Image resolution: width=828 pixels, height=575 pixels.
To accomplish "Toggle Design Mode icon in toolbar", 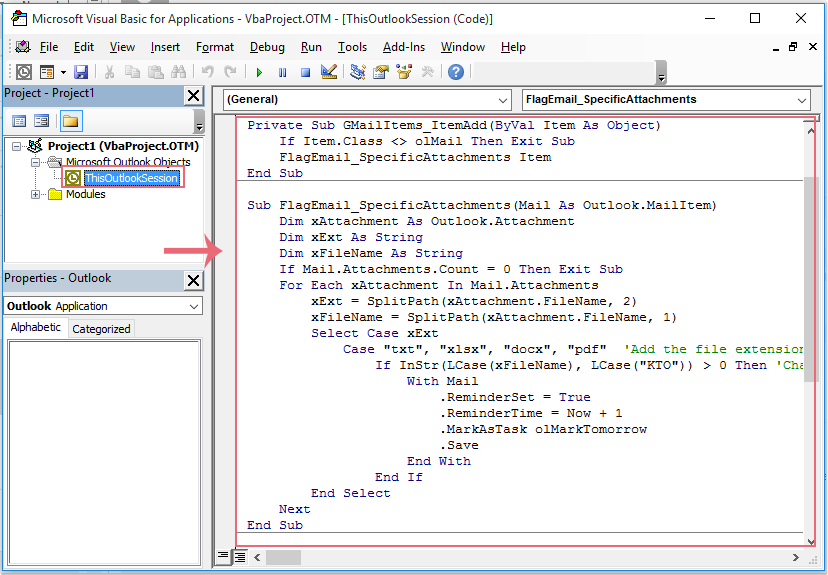I will (329, 72).
